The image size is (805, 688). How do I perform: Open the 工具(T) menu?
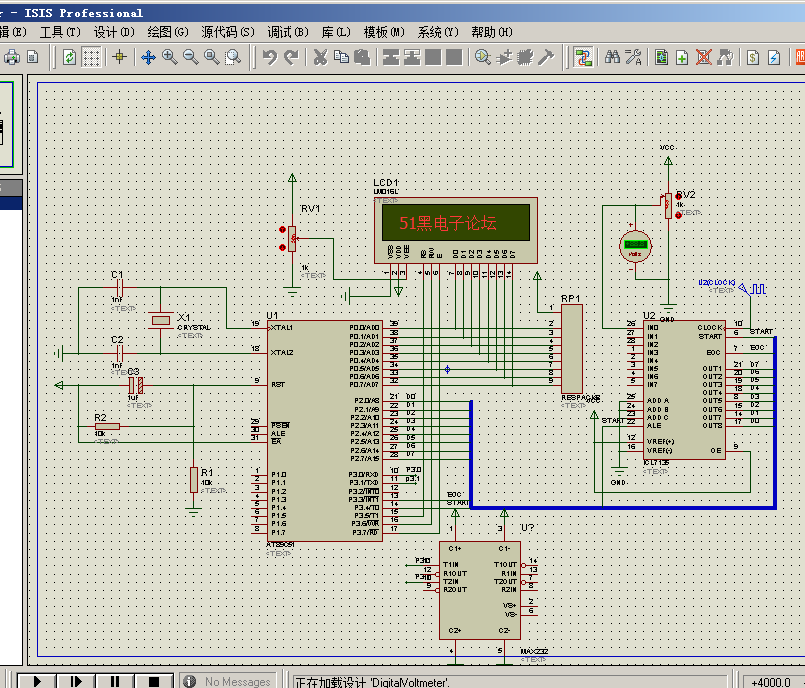pos(61,32)
